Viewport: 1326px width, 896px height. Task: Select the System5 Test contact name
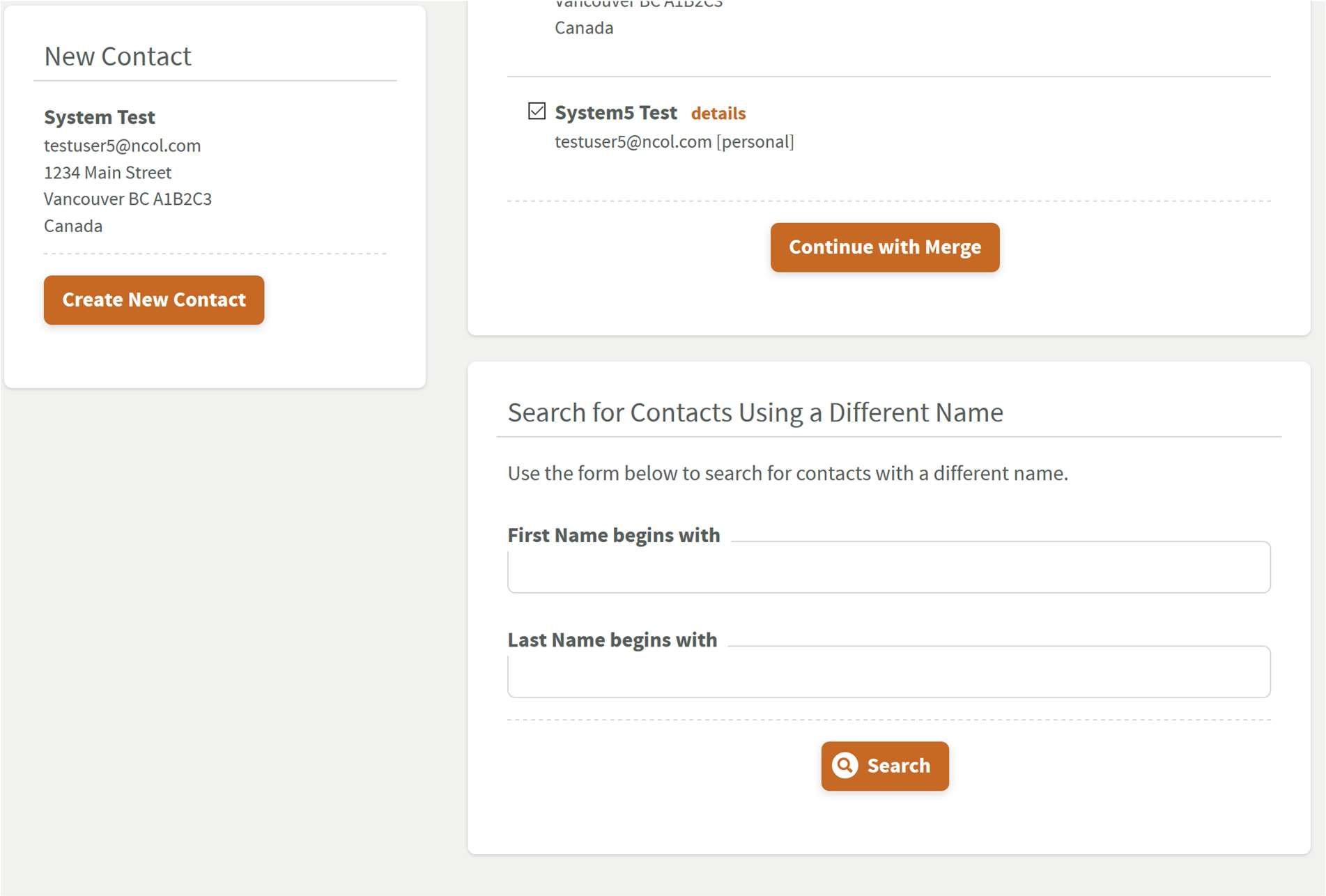click(615, 112)
